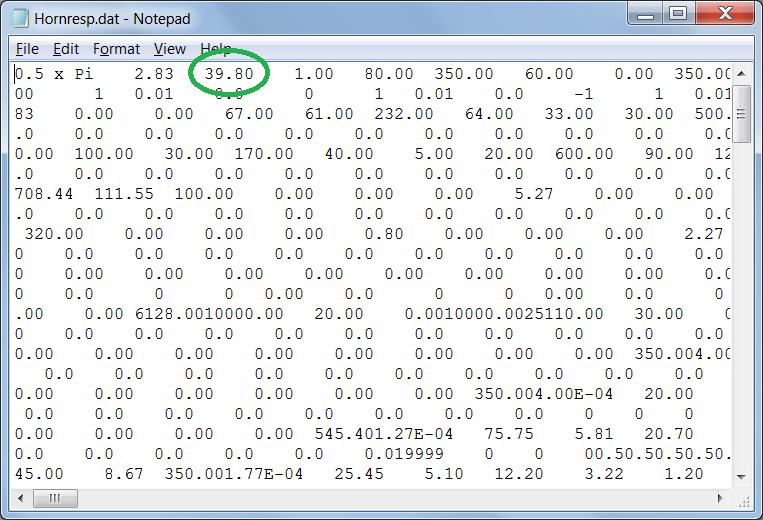Click the text '0.5 x Pi'
The width and height of the screenshot is (763, 520).
click(x=54, y=74)
